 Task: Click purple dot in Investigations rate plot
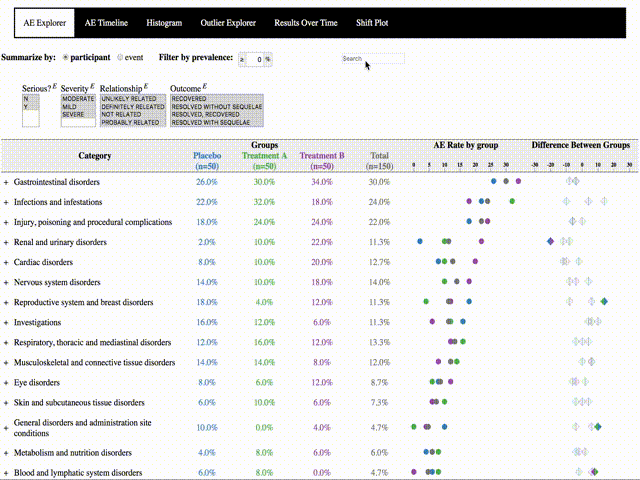tap(432, 321)
